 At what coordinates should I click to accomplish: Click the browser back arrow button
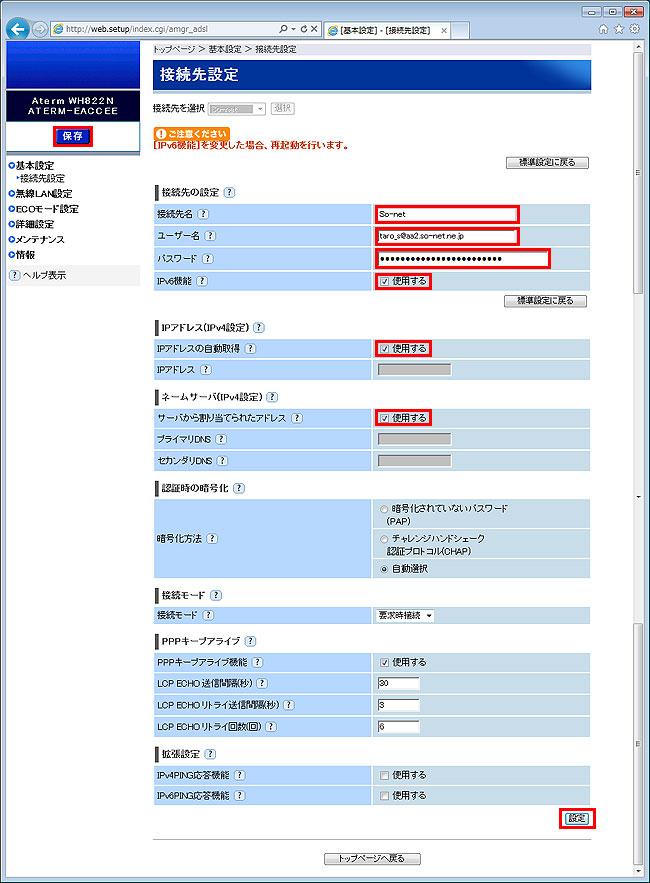pos(17,29)
